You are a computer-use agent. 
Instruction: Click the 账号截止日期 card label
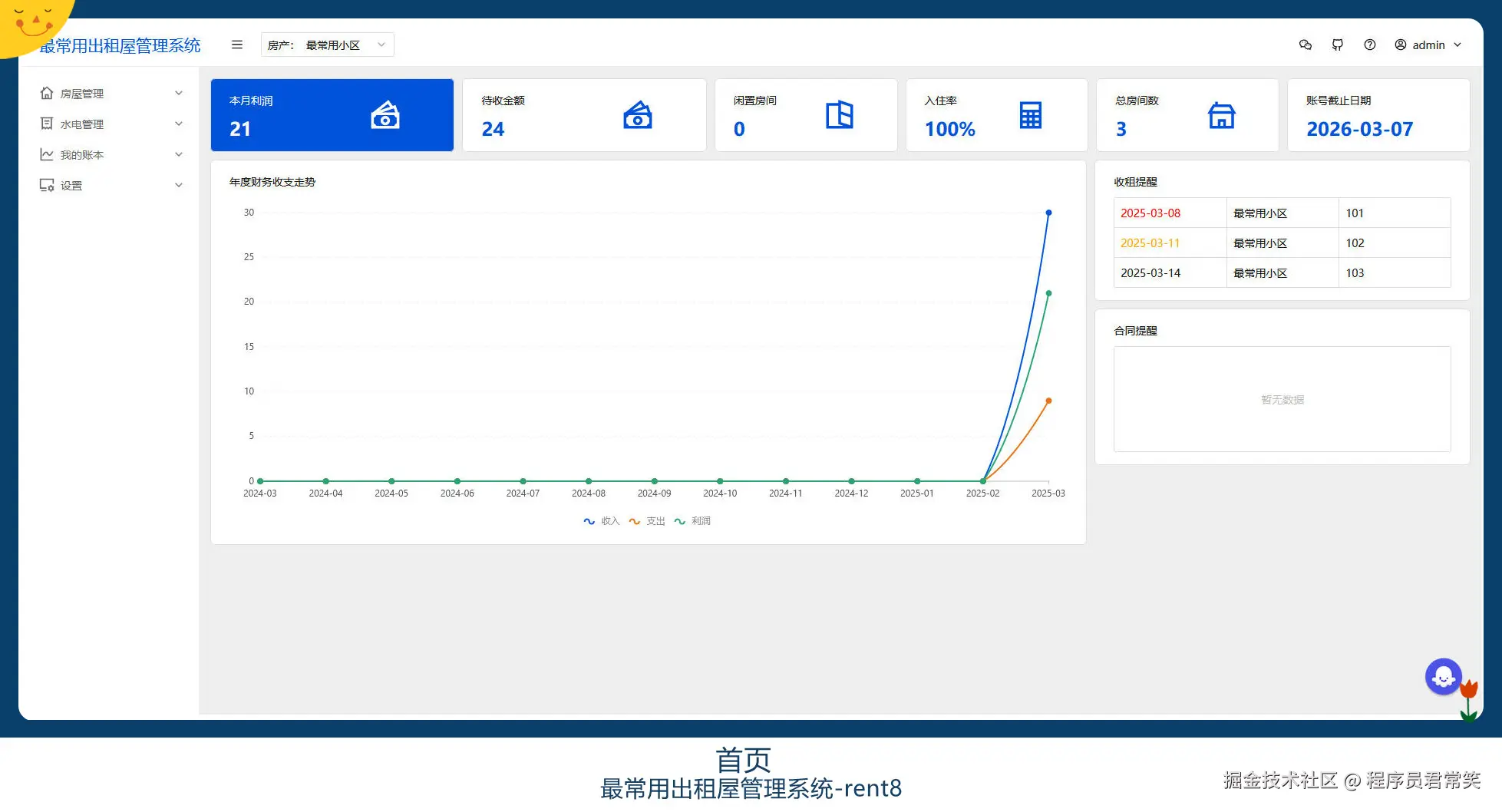[x=1339, y=101]
